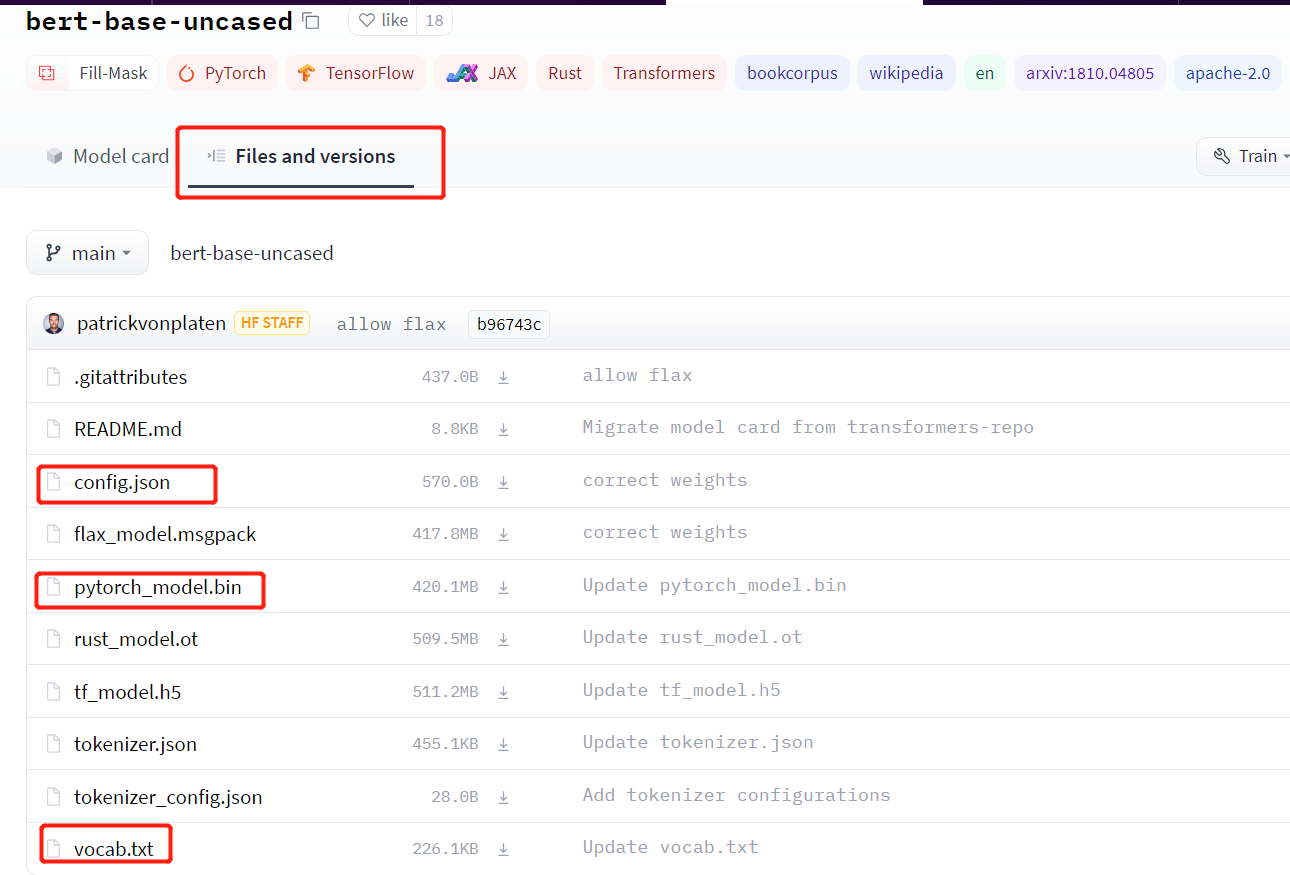This screenshot has width=1290, height=875.
Task: Open the vocab.txt file
Action: pos(114,849)
